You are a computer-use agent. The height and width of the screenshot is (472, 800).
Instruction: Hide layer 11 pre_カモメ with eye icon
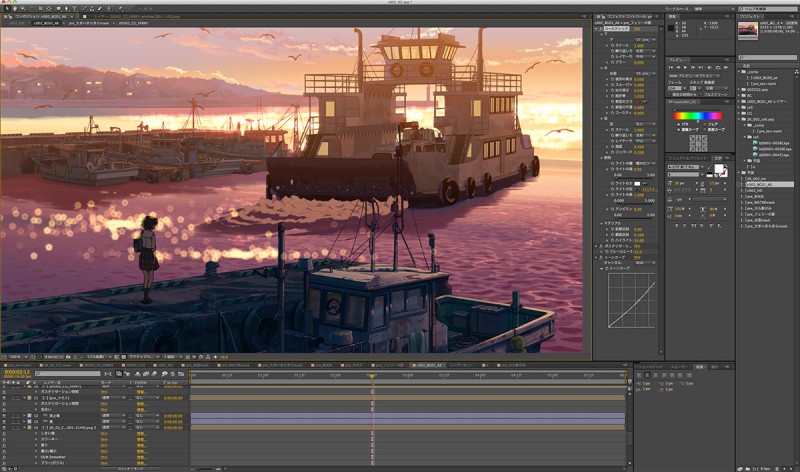coord(4,398)
